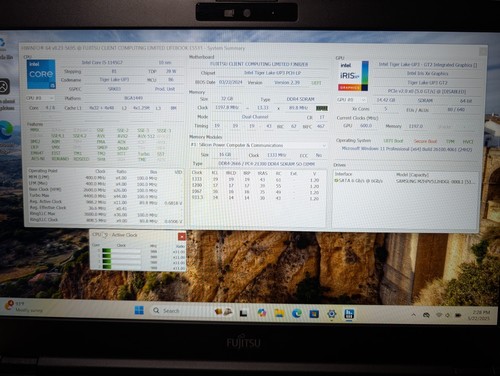
Task: Click the Edge shortcut on the desktop left edge
Action: [6, 130]
